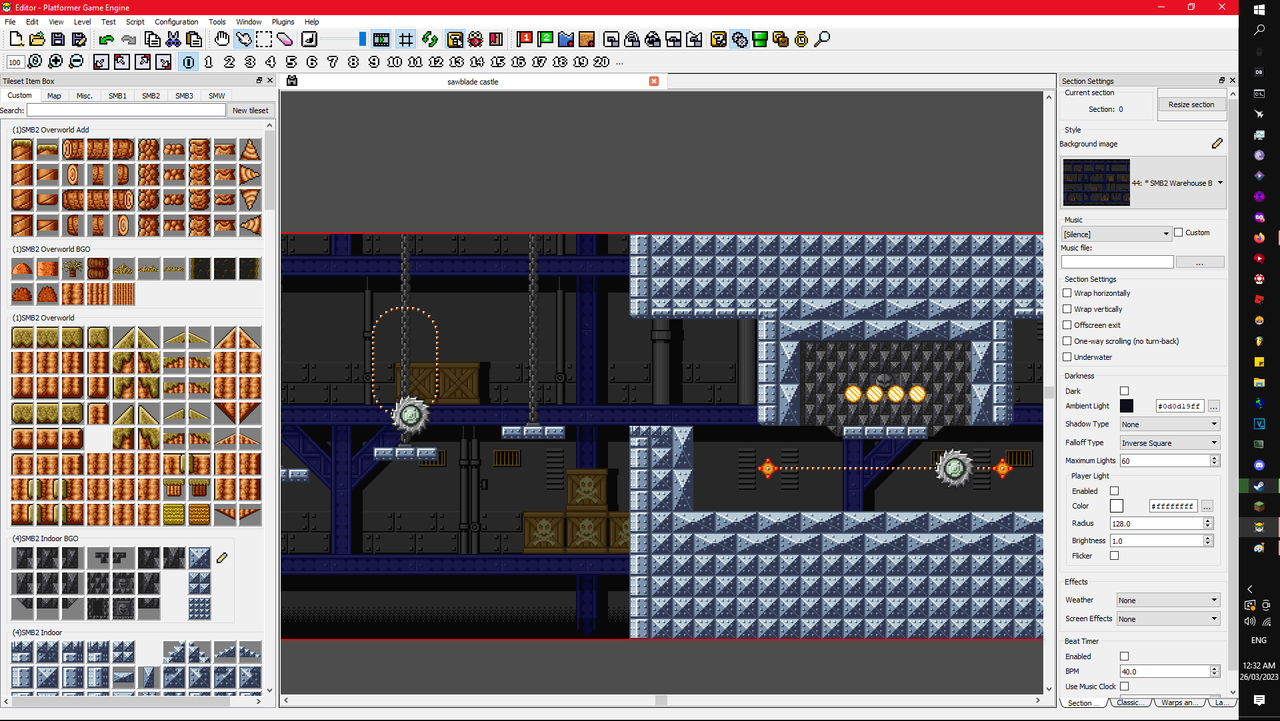Activate the rectangular selection tool
Image resolution: width=1280 pixels, height=721 pixels.
coord(262,39)
